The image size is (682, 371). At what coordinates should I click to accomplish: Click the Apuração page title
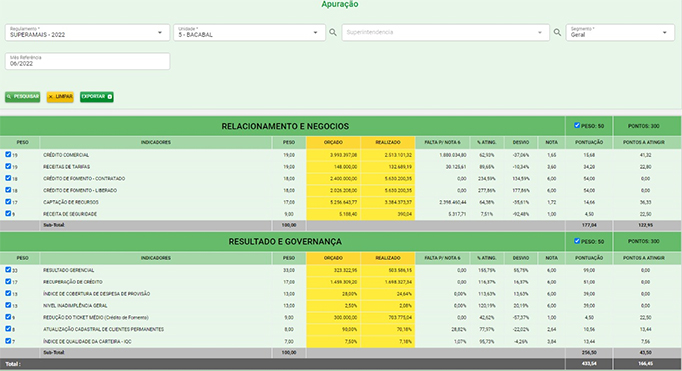[x=340, y=4]
